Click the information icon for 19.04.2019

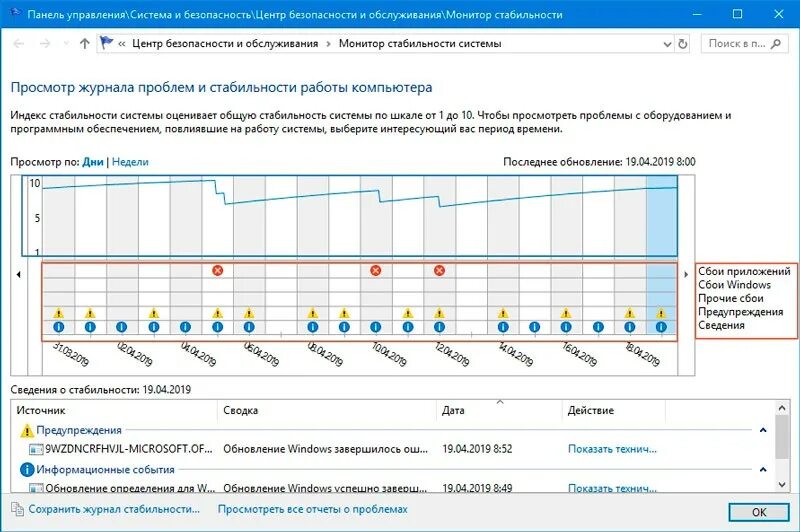661,327
